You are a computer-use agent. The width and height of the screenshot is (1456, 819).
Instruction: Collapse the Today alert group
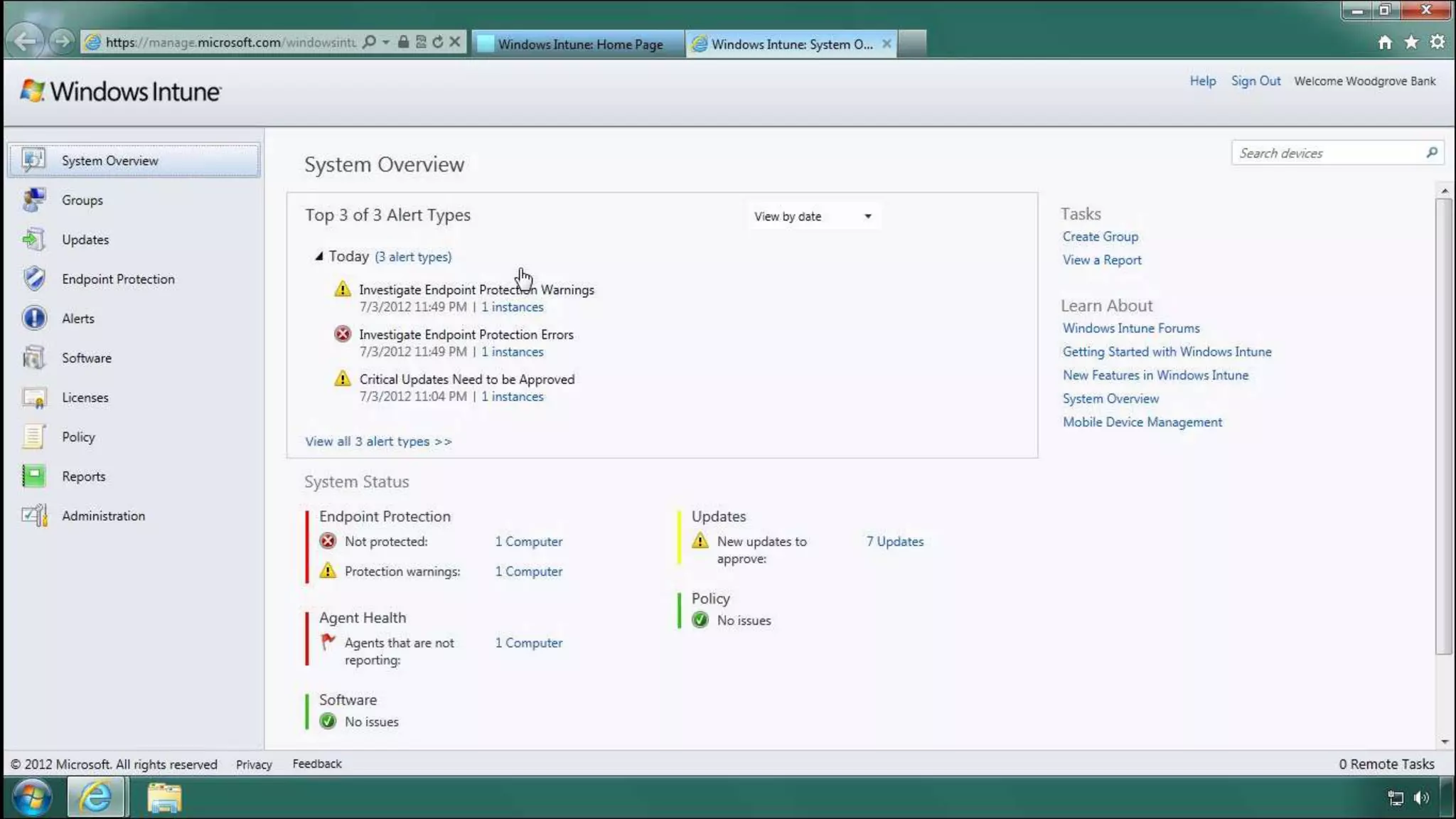pyautogui.click(x=319, y=256)
